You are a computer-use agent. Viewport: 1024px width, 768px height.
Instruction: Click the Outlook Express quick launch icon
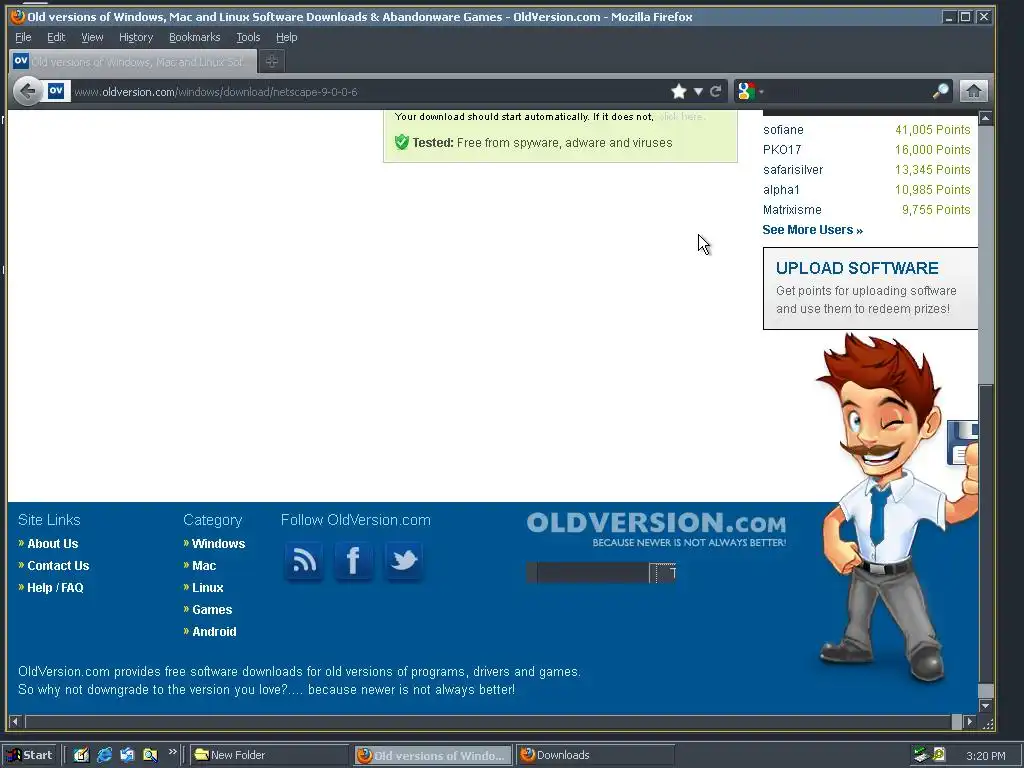tap(127, 755)
